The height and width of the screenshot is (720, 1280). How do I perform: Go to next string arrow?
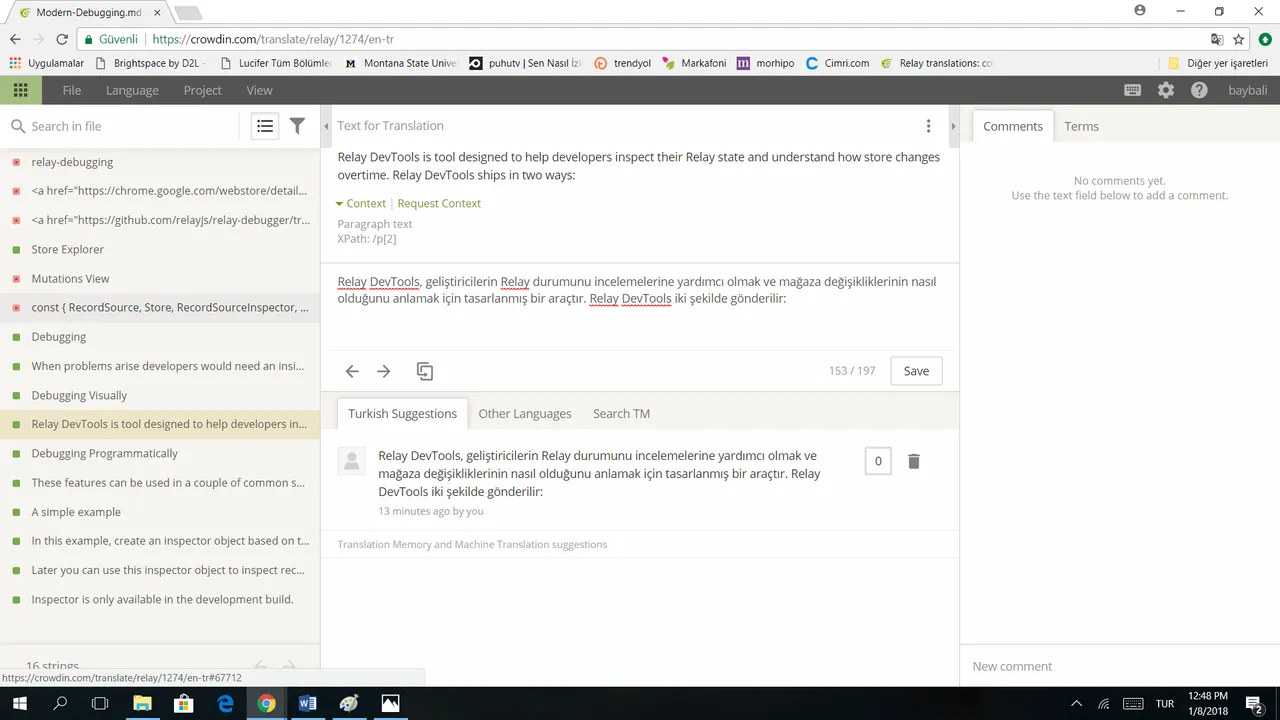[384, 371]
